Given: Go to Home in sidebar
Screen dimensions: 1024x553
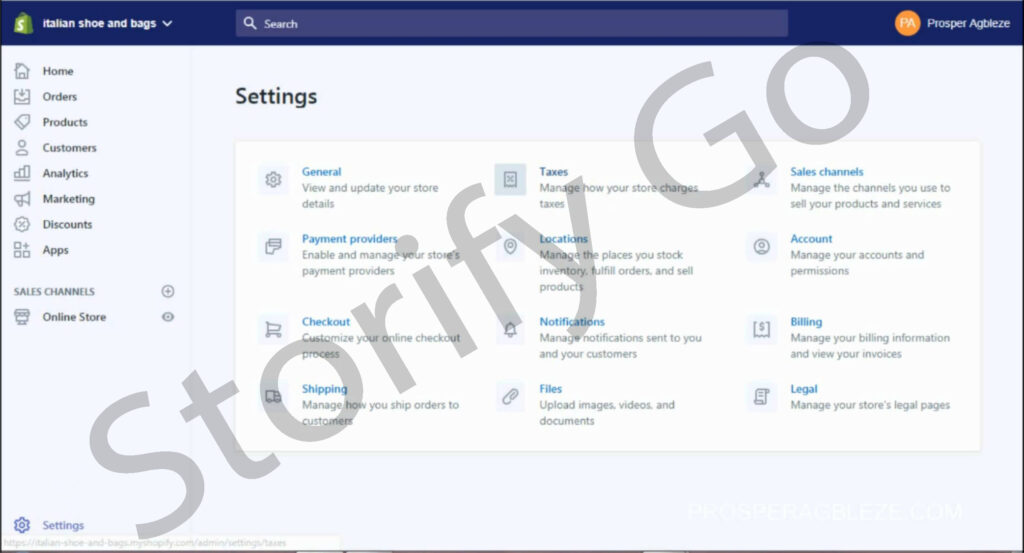Looking at the screenshot, I should [57, 71].
